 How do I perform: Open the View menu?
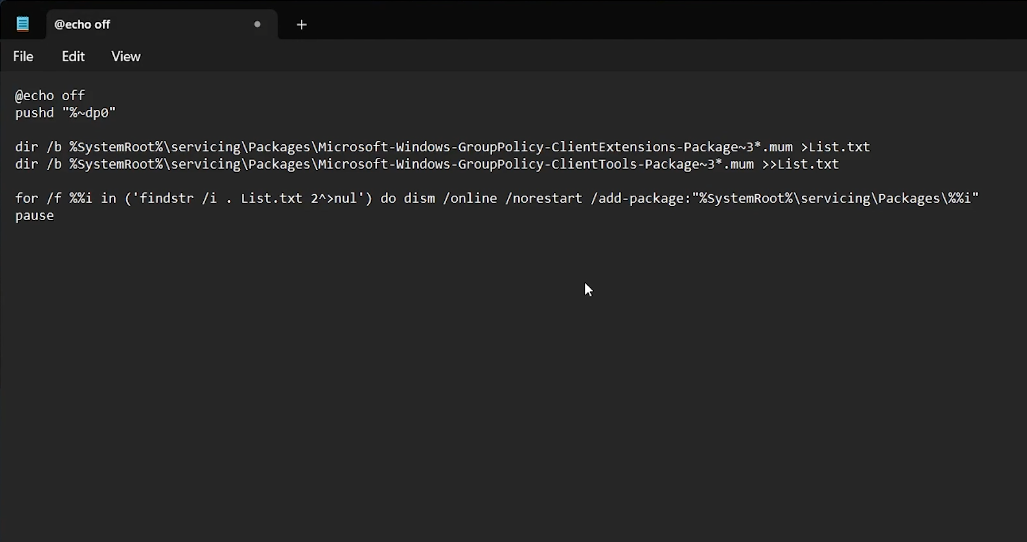(126, 56)
